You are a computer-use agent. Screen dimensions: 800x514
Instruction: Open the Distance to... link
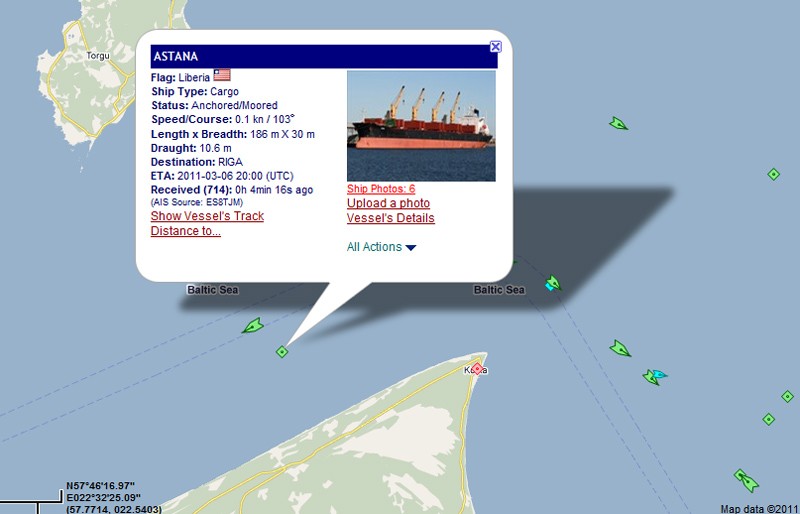(x=186, y=231)
